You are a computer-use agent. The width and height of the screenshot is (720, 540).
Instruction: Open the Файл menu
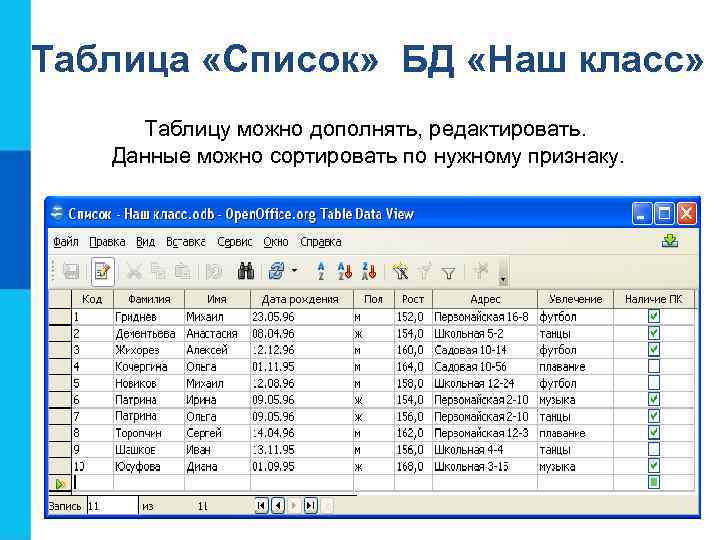point(66,242)
